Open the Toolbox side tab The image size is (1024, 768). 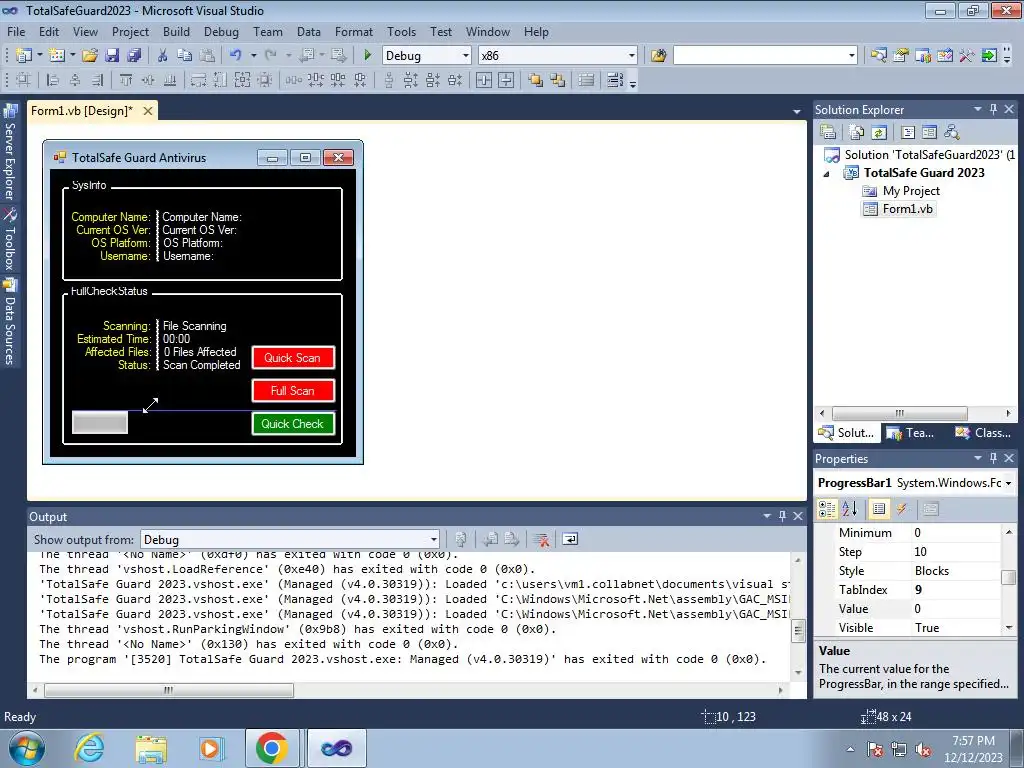click(x=10, y=240)
